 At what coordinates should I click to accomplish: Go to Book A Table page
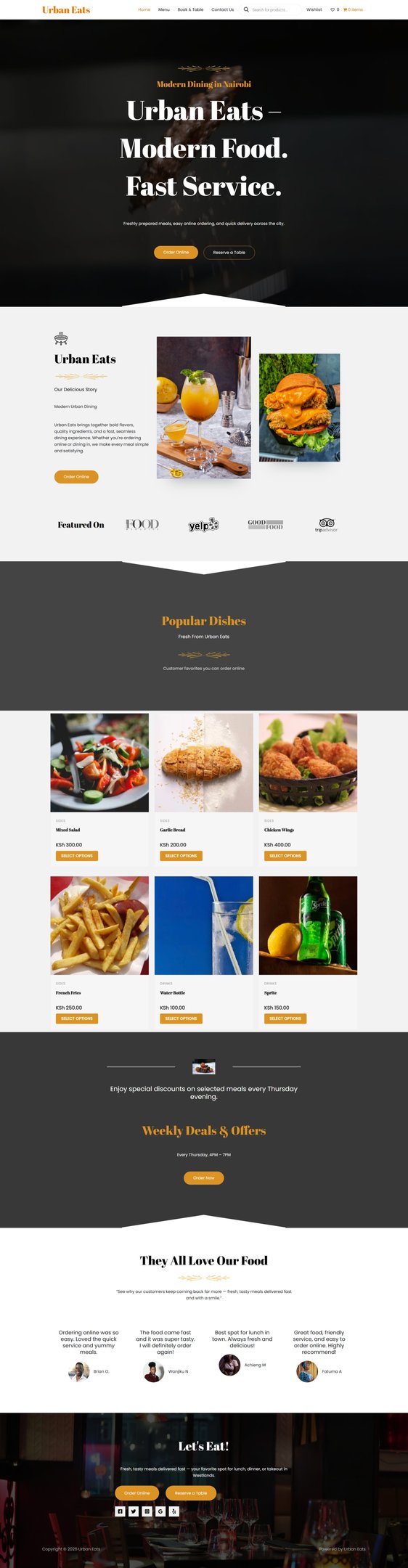pos(190,9)
